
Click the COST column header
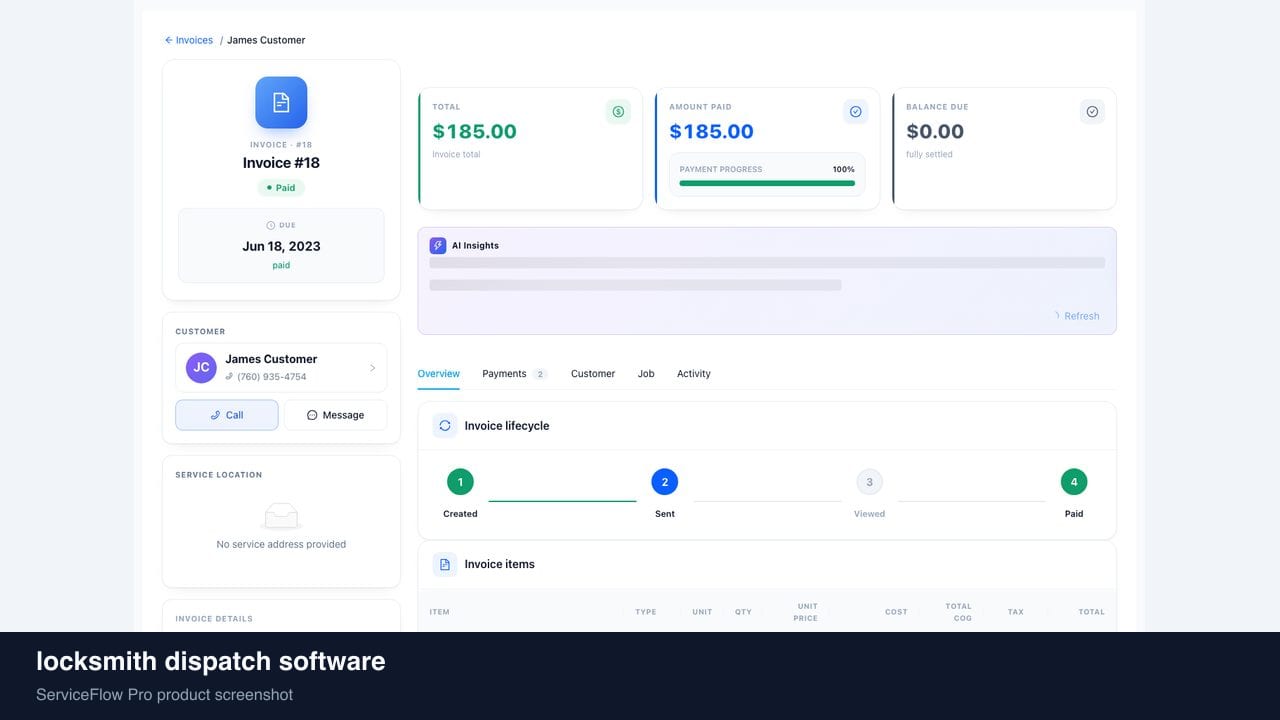click(x=896, y=612)
